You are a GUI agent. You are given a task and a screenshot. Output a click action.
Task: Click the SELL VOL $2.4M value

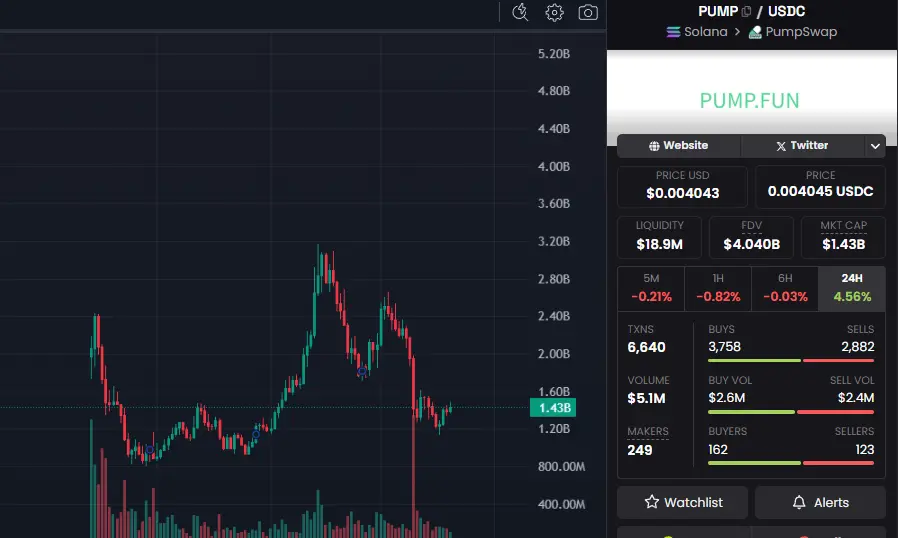(x=856, y=398)
